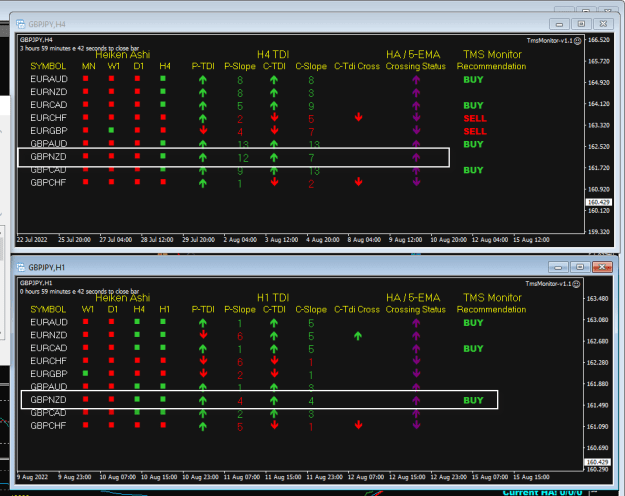
Task: Click EURAUD's green H4 Heiken Ashi square, H4 window
Action: 163,79
